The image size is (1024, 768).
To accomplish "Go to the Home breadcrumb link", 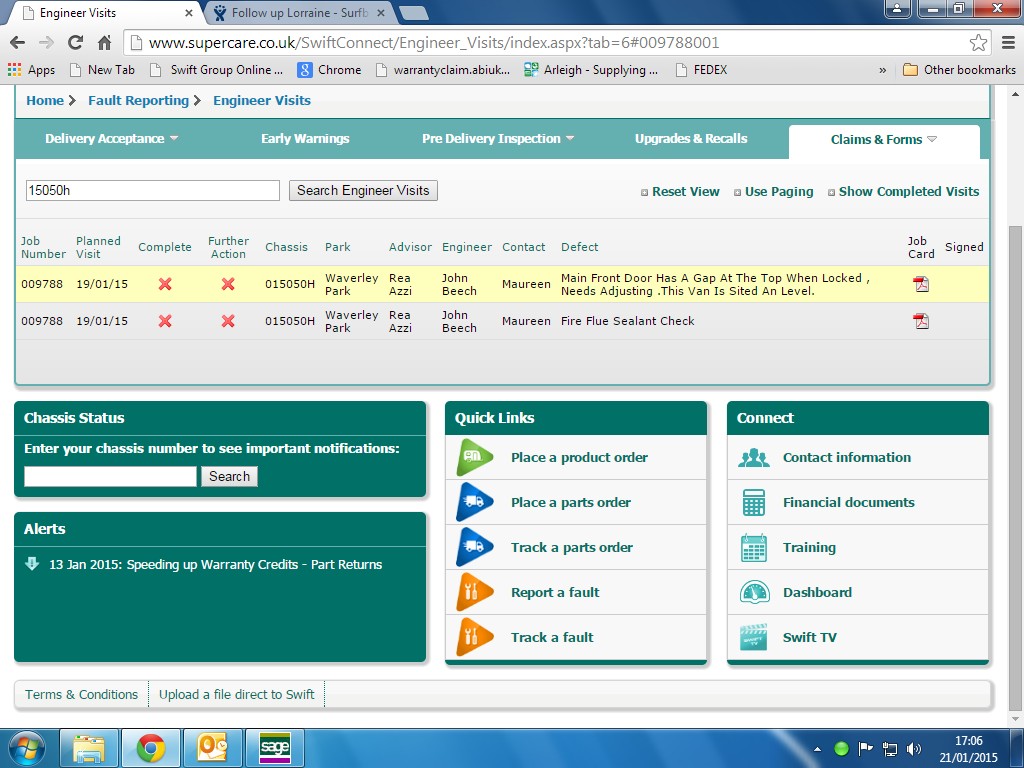I will pos(45,101).
